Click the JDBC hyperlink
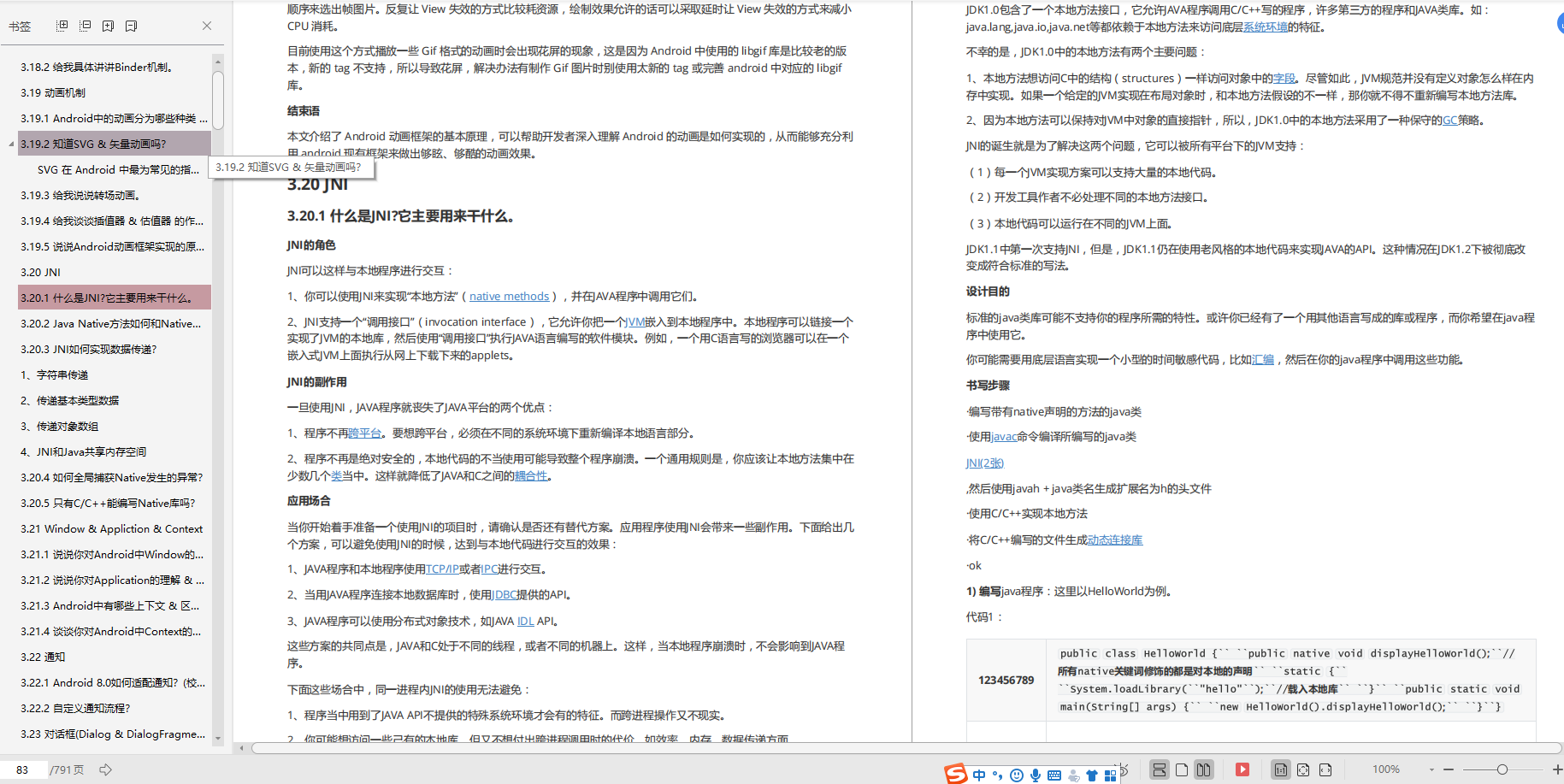This screenshot has height=784, width=1564. point(505,594)
